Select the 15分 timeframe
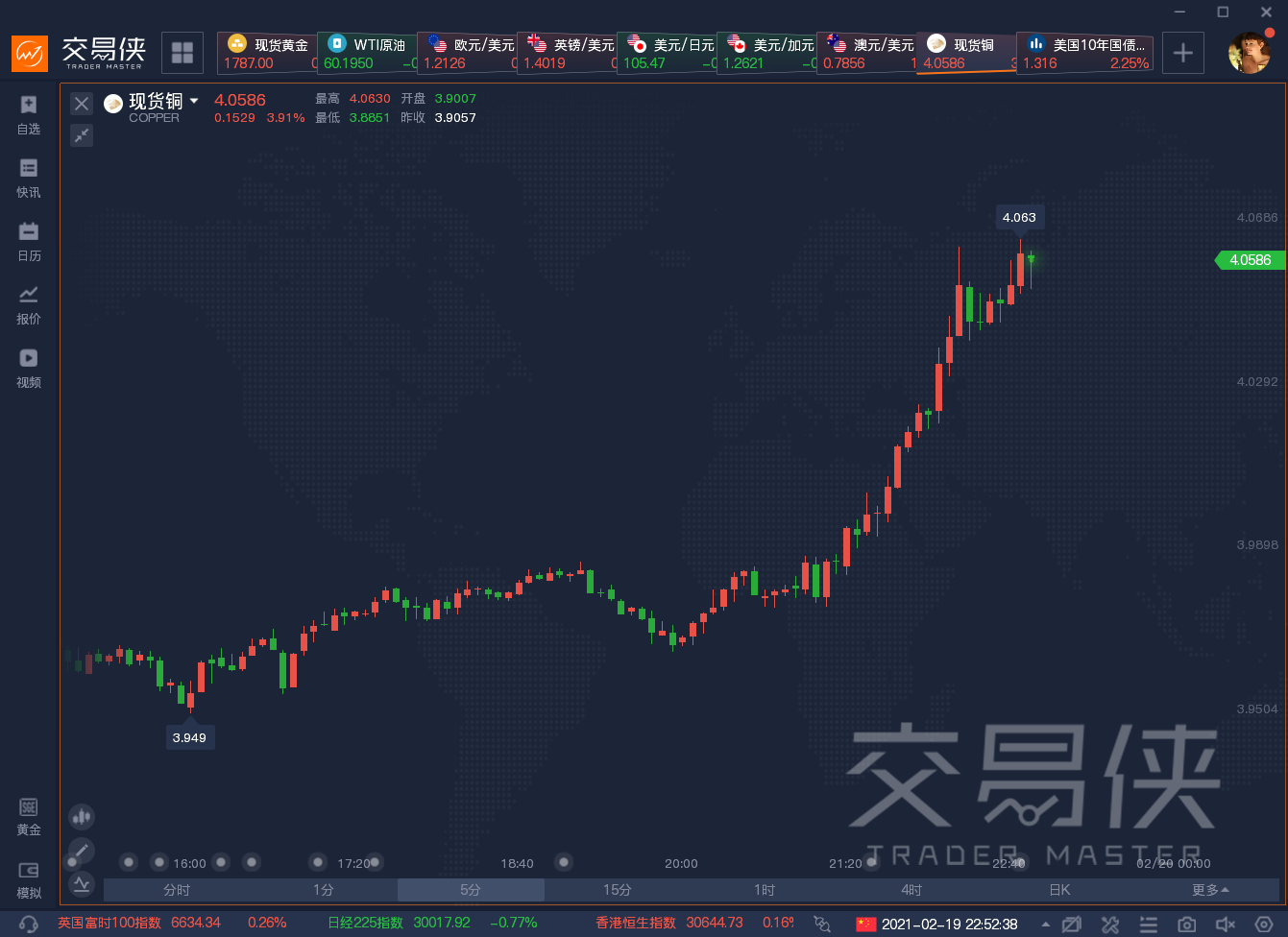 618,890
